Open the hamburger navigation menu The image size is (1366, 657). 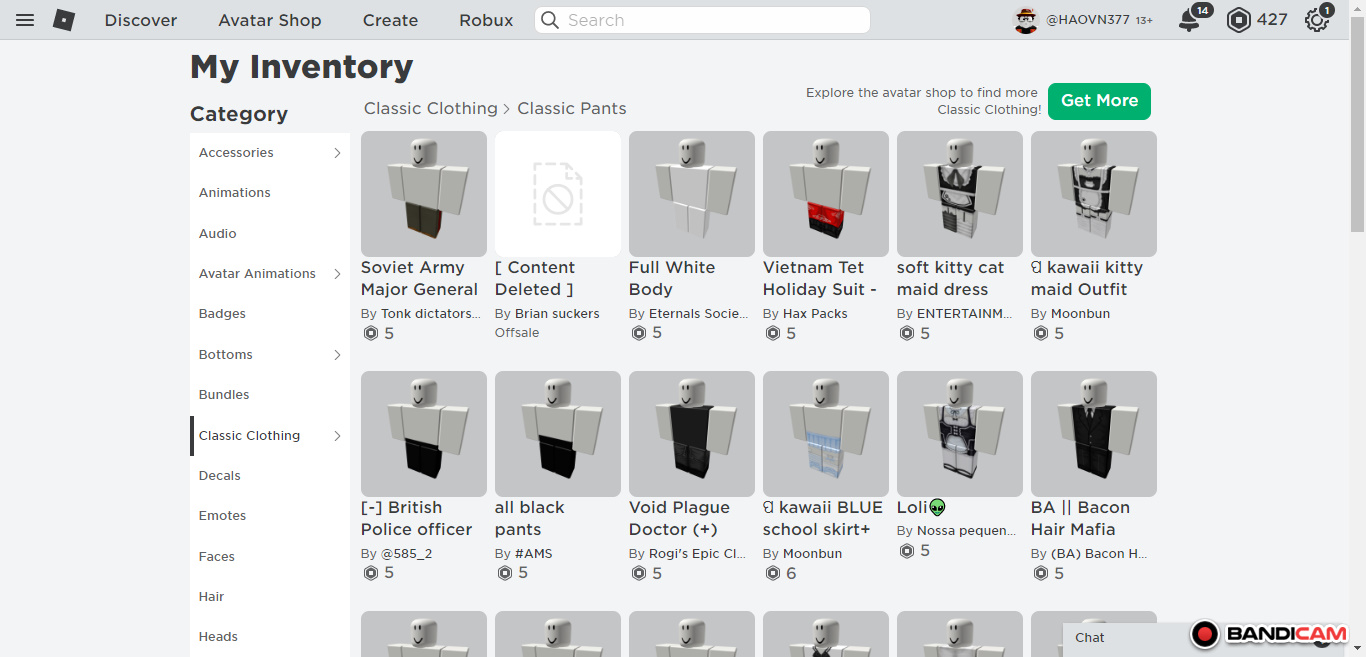coord(25,20)
